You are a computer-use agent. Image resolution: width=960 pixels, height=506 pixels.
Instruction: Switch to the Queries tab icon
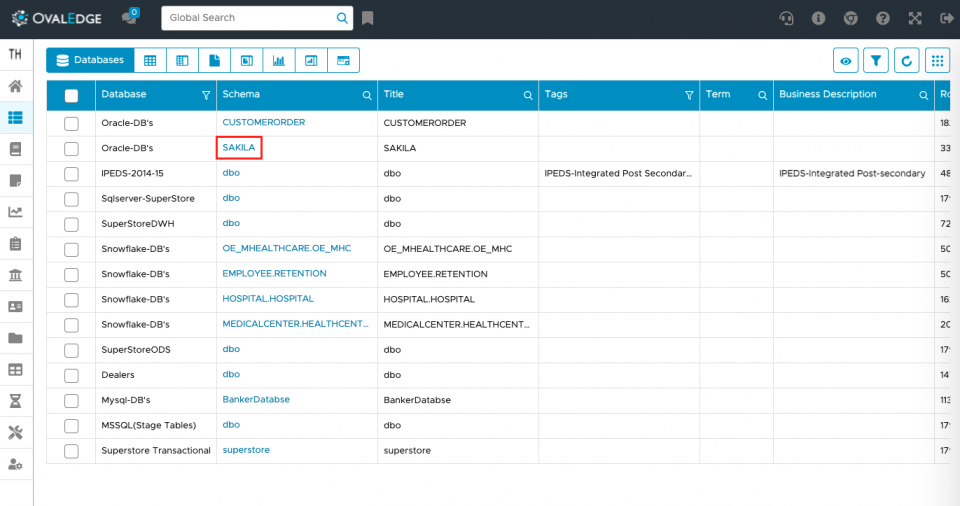(x=343, y=60)
